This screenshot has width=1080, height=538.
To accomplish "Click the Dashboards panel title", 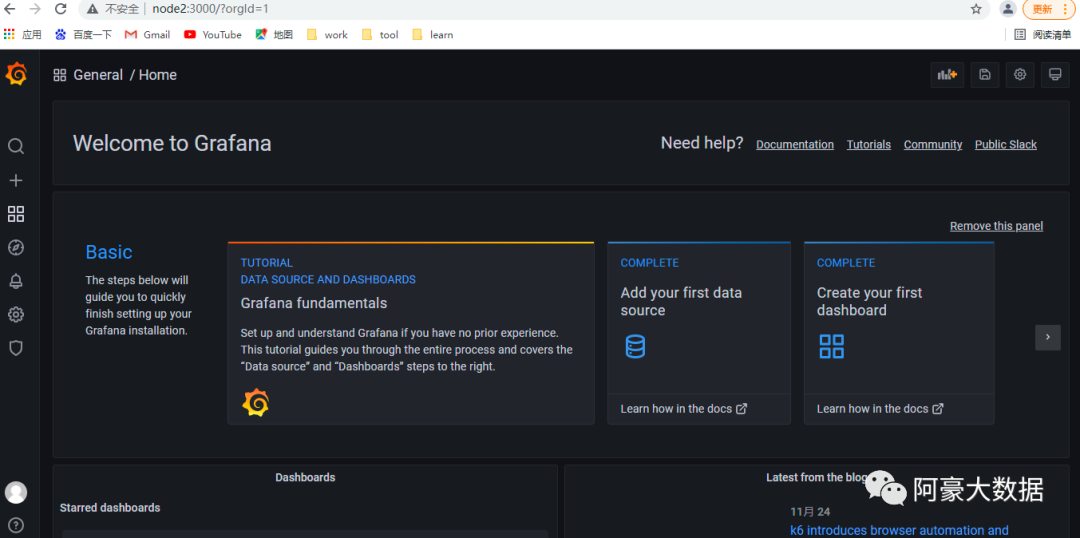I will pos(305,477).
